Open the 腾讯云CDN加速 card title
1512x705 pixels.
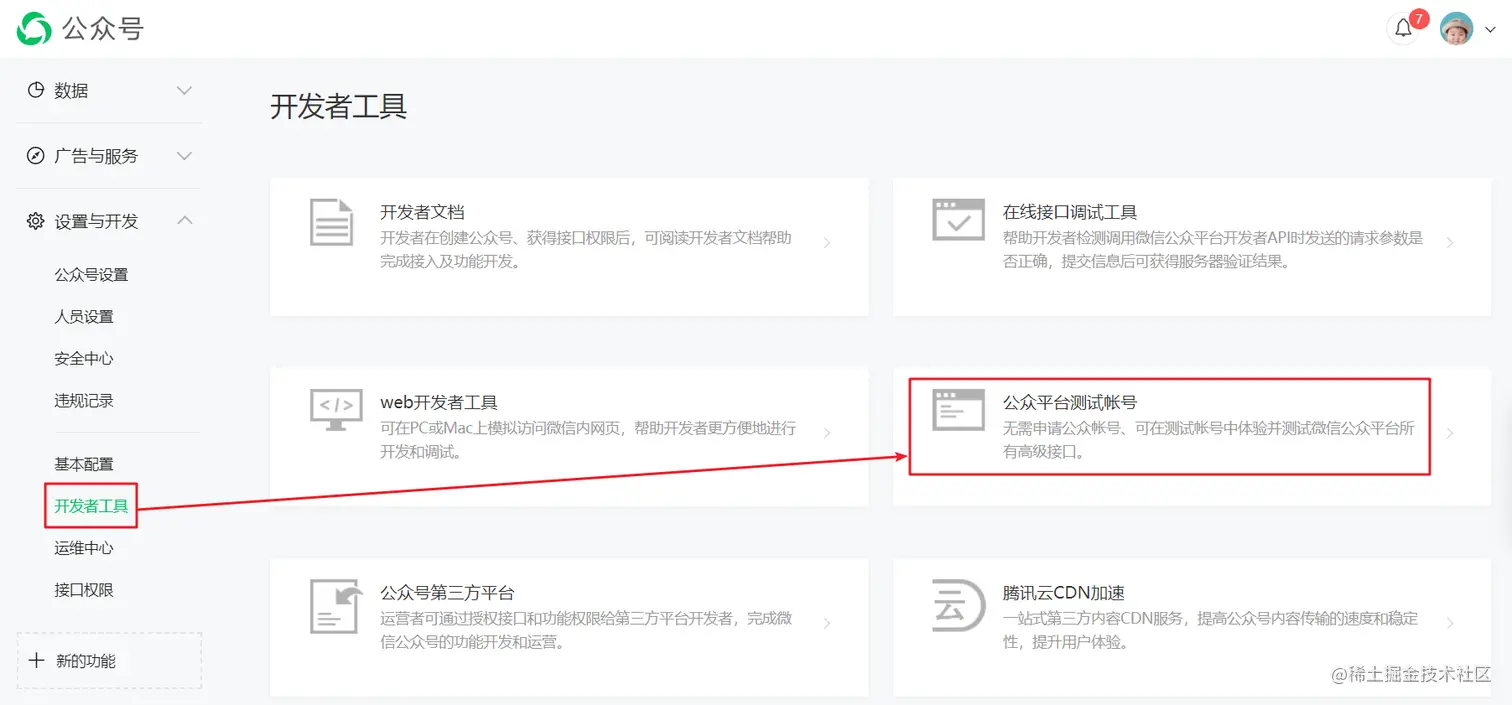click(x=1064, y=593)
